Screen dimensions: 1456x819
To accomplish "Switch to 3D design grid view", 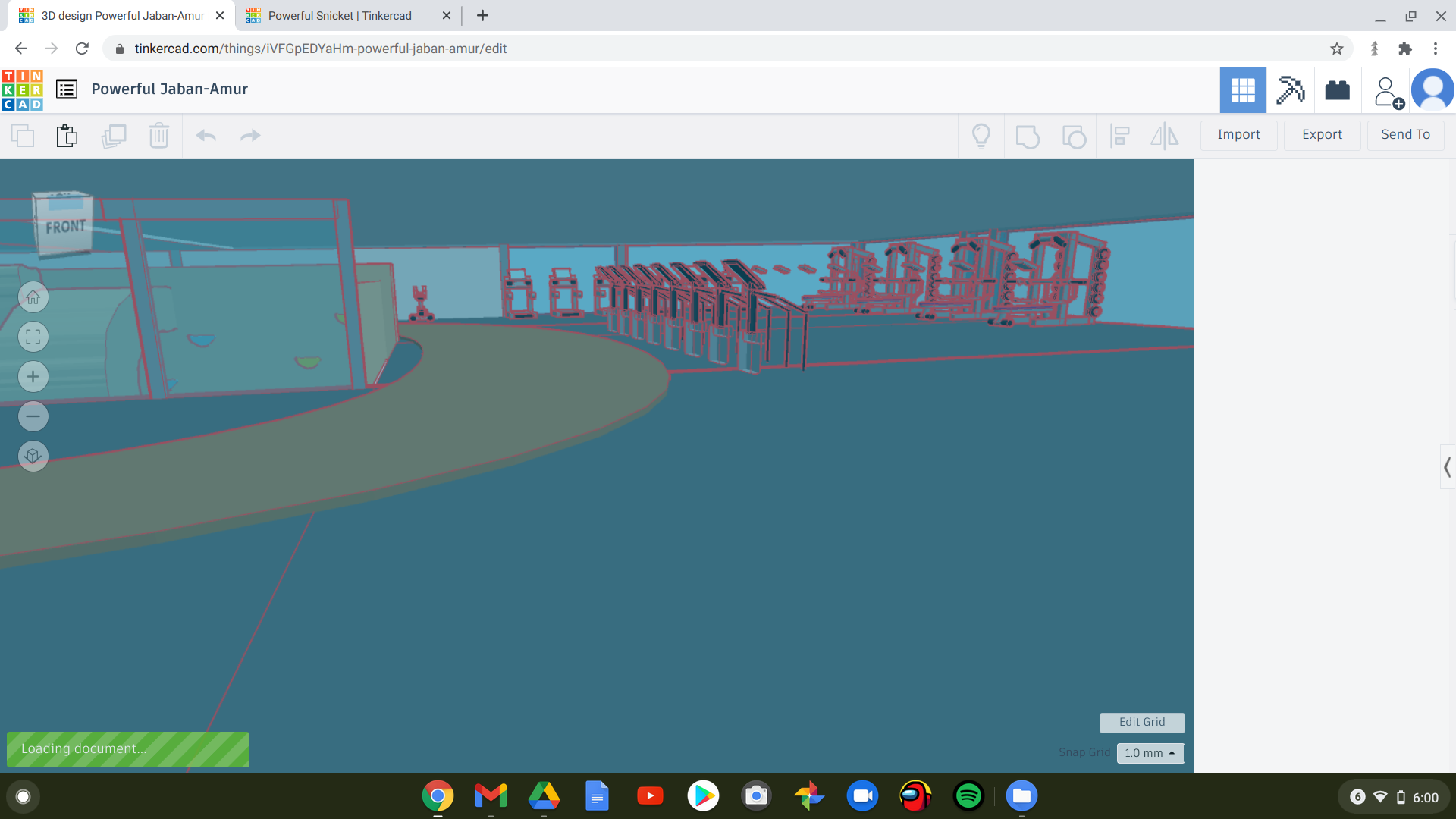I will click(1243, 90).
